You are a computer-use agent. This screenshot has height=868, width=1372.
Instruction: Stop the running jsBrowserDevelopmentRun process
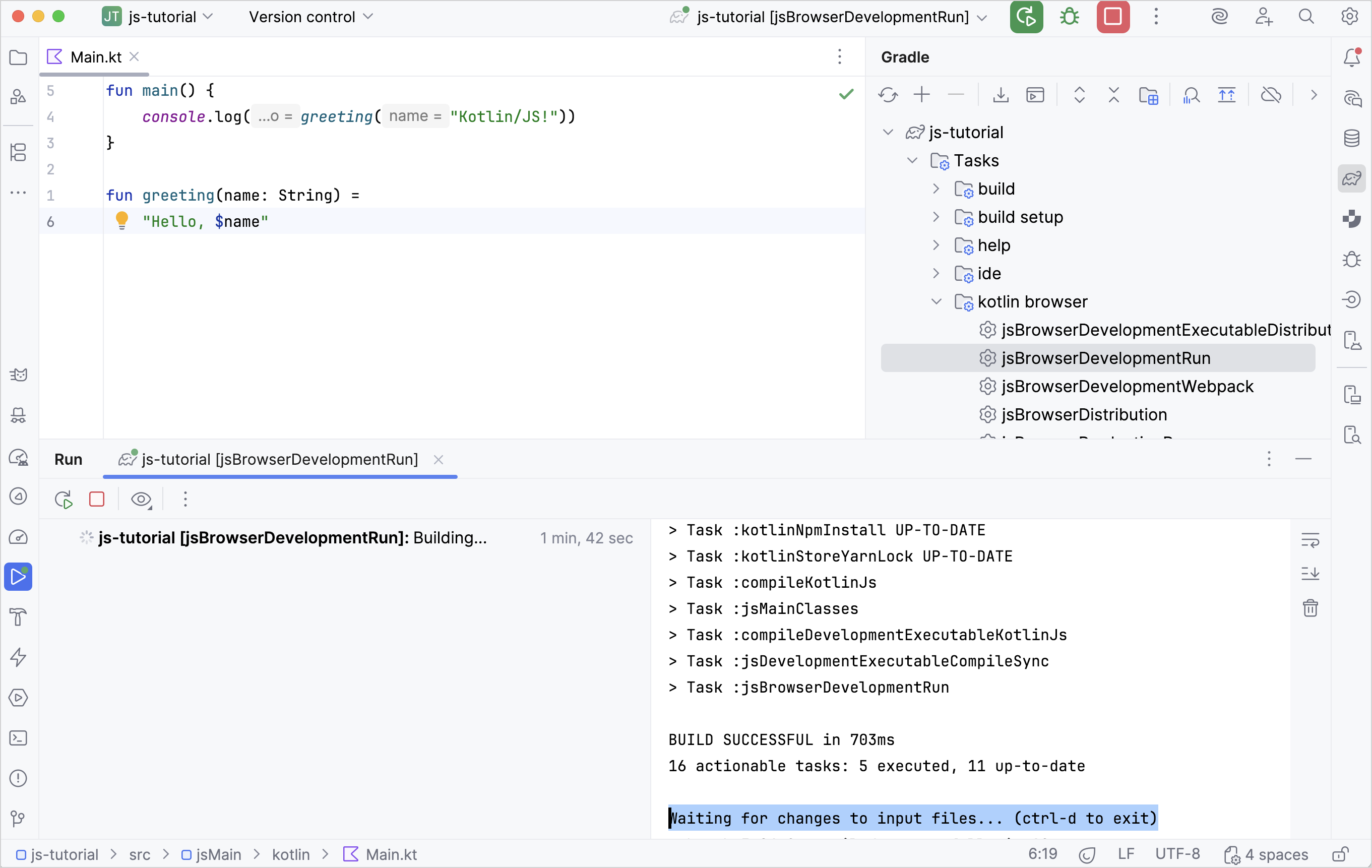pyautogui.click(x=97, y=499)
